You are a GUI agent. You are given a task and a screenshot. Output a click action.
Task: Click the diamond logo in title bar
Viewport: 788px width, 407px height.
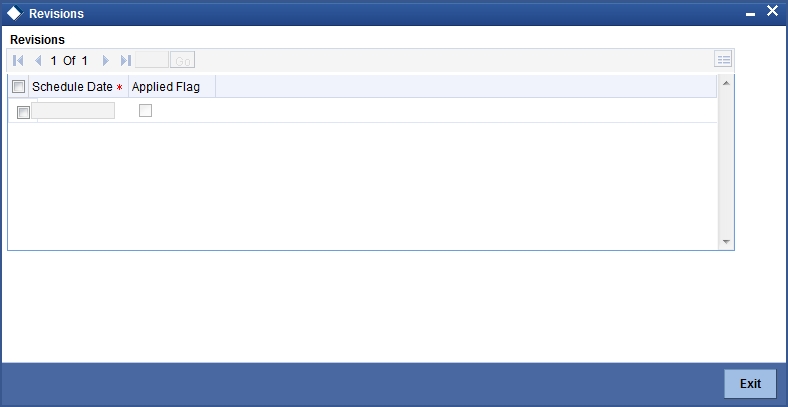15,14
